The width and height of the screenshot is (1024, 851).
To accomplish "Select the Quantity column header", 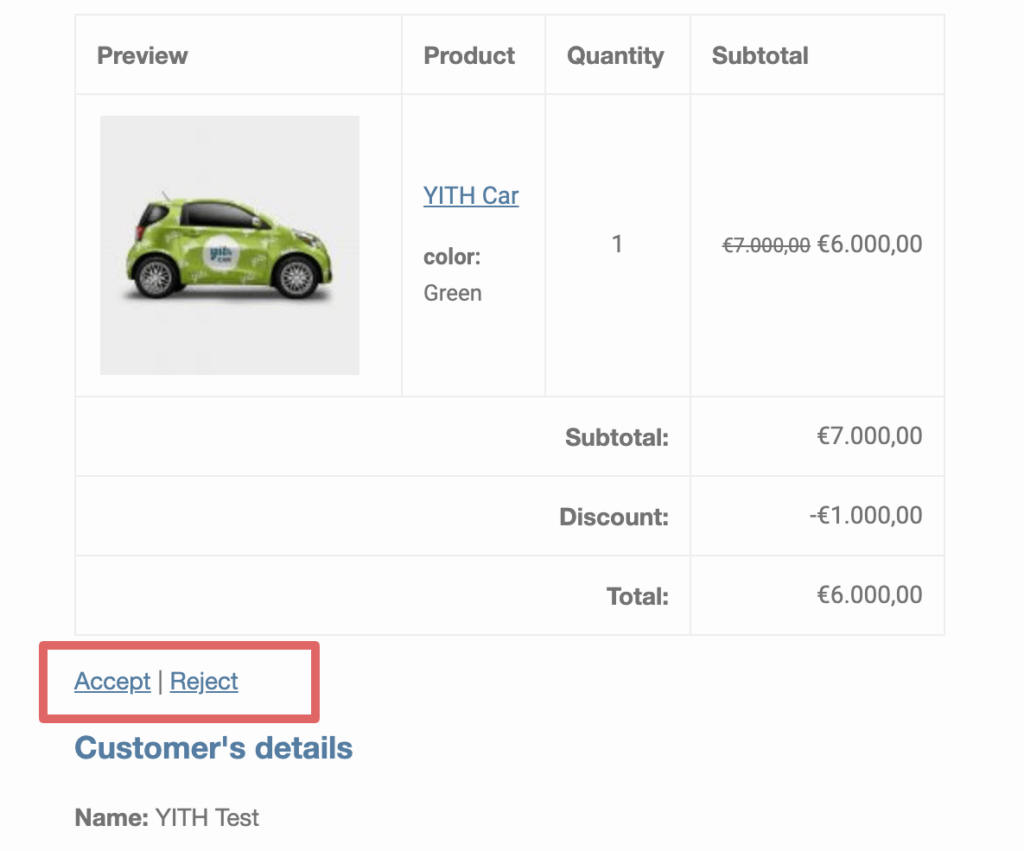I will 615,56.
